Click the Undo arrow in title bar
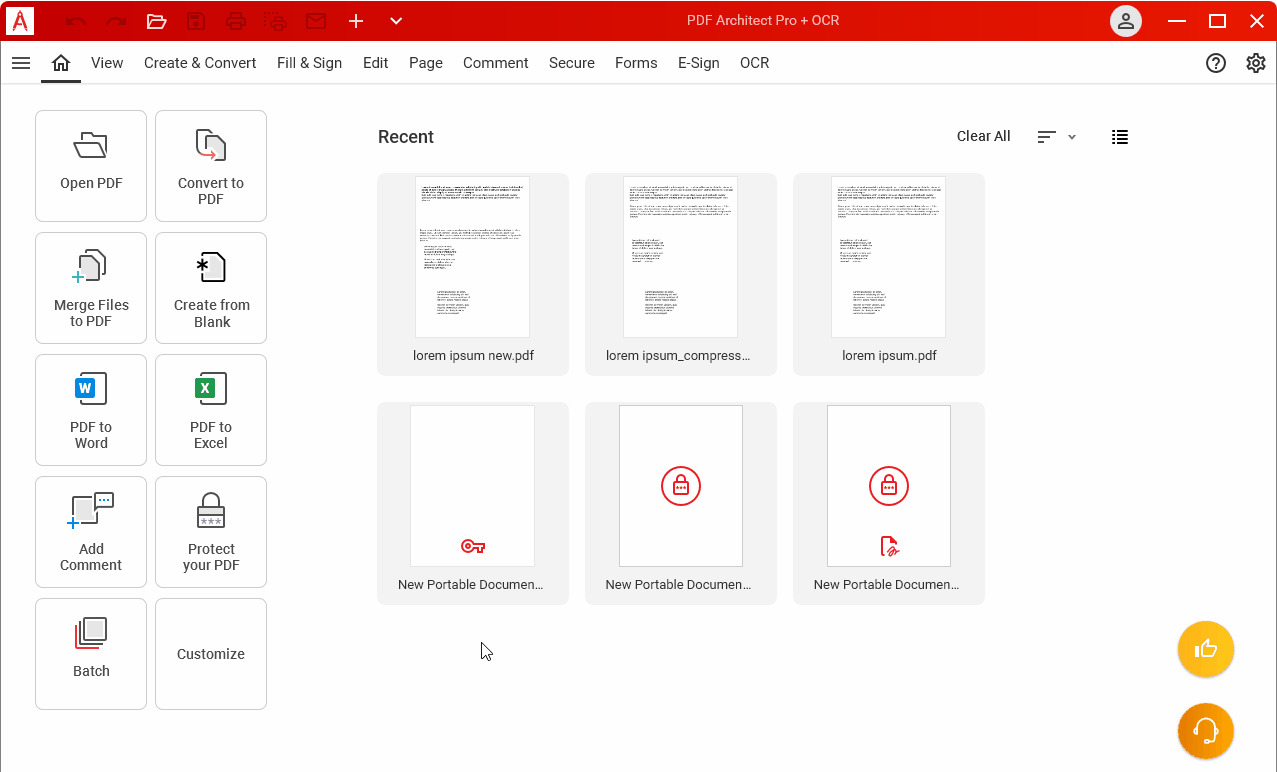 pos(76,21)
